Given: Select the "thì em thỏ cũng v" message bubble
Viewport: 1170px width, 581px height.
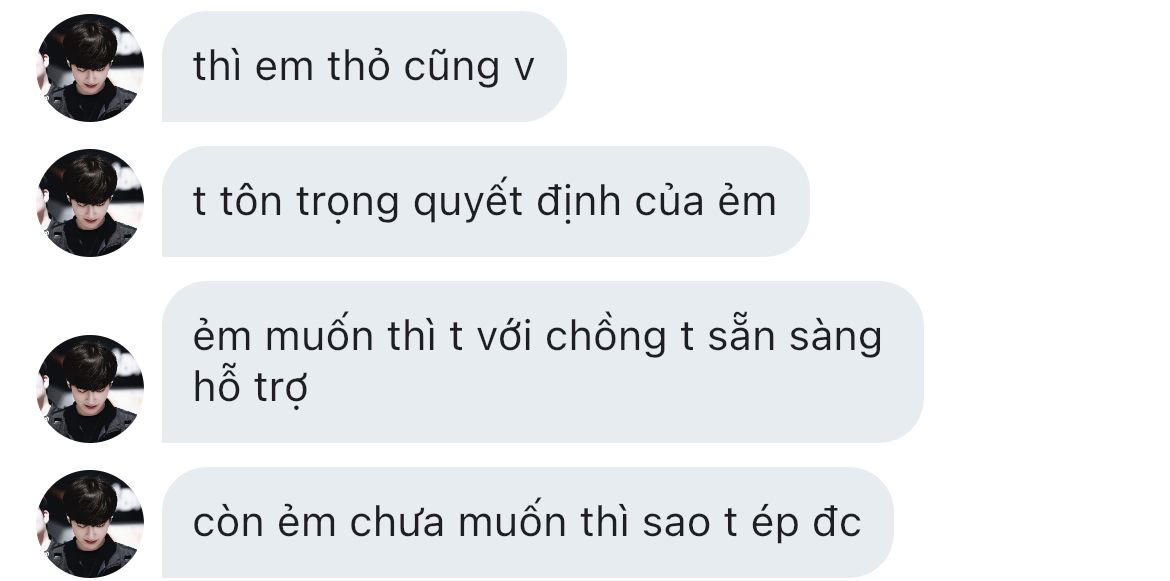Looking at the screenshot, I should [364, 66].
